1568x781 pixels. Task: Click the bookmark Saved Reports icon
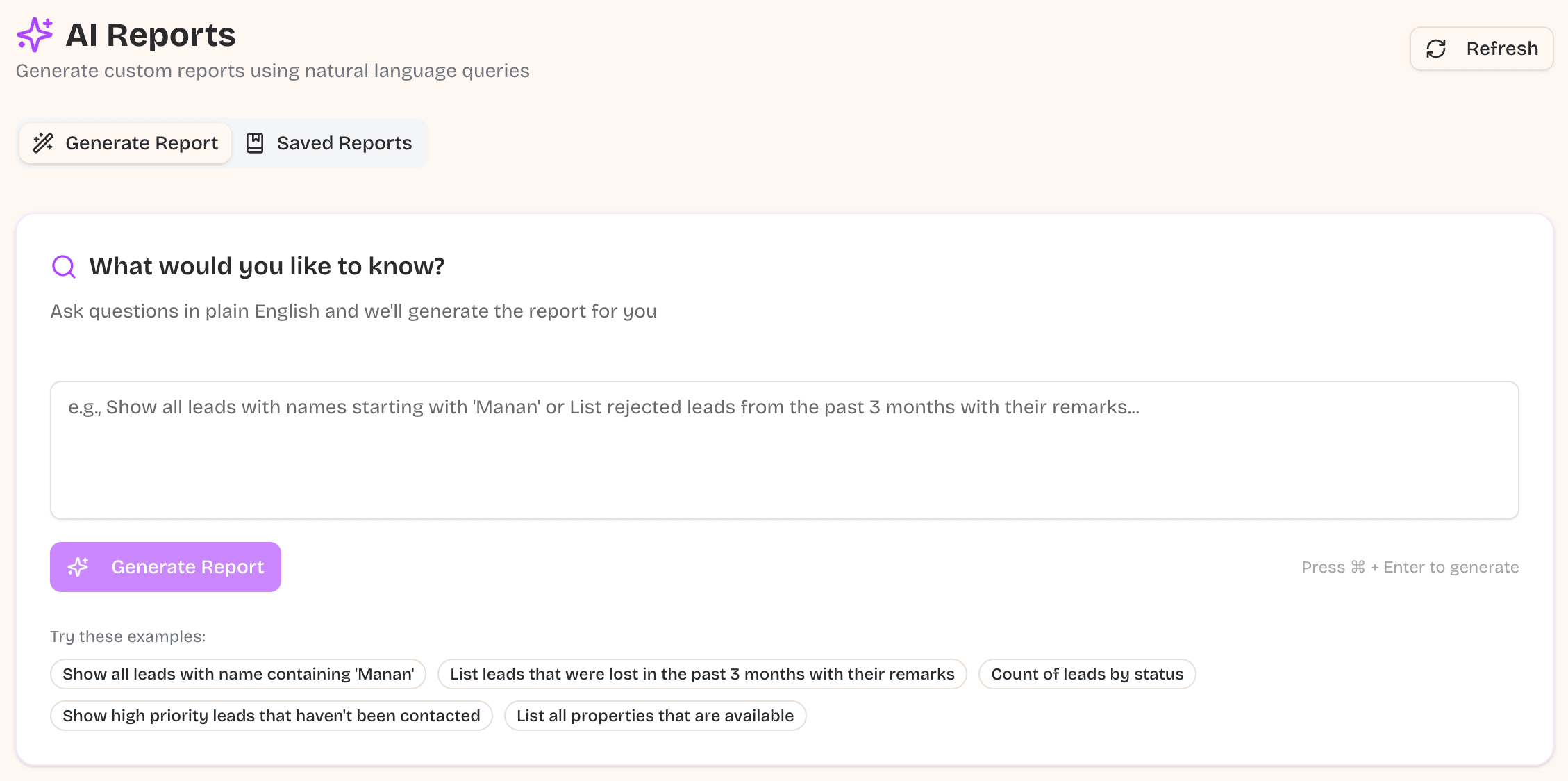tap(255, 143)
